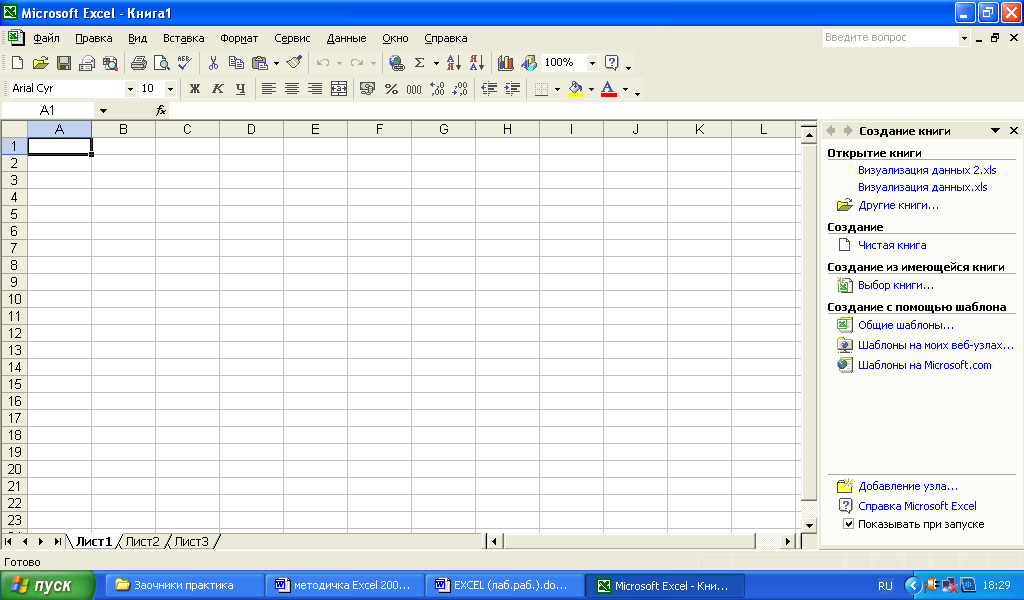
Task: Decrease indent icon
Action: click(489, 89)
